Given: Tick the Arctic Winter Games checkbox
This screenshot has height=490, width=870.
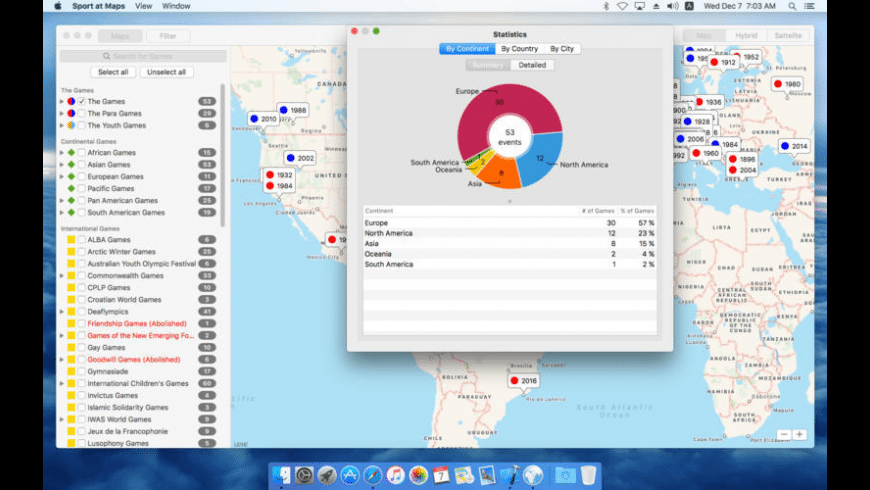Looking at the screenshot, I should (x=82, y=252).
